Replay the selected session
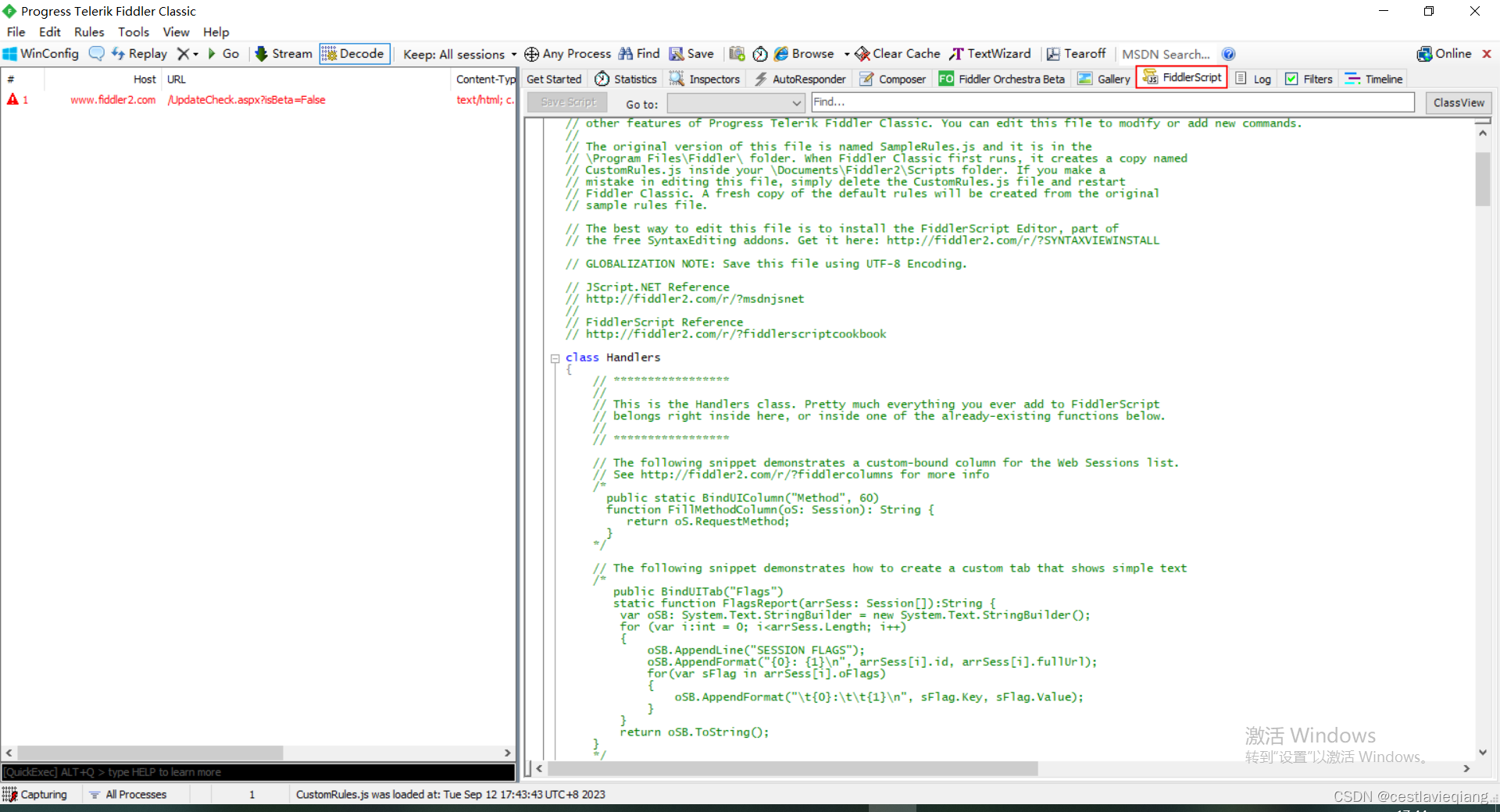Screen dimensions: 1500x812 [141, 53]
